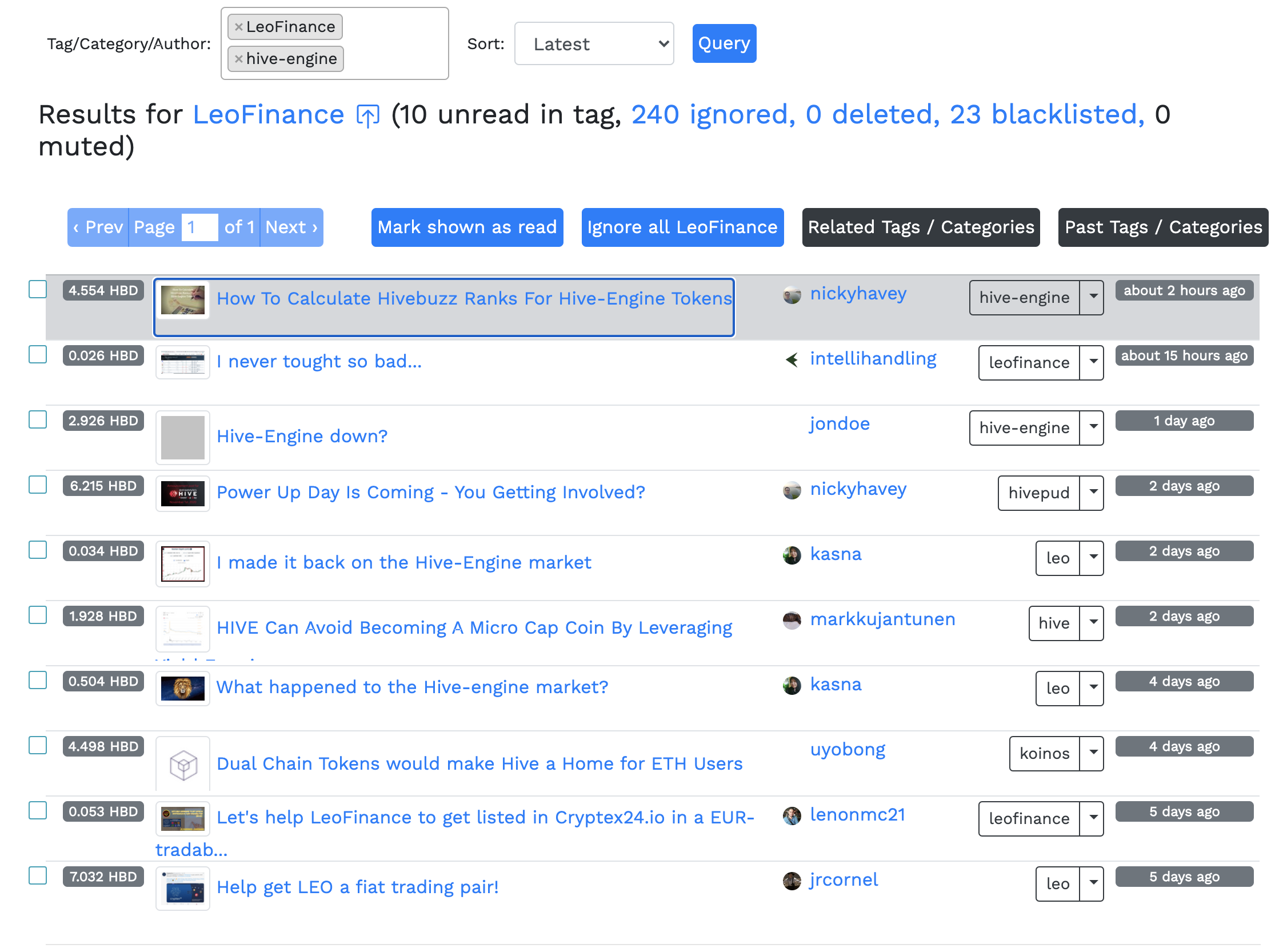This screenshot has height=952, width=1279.
Task: Open thumbnail of HIVE Micro Cap Coin post
Action: click(183, 628)
